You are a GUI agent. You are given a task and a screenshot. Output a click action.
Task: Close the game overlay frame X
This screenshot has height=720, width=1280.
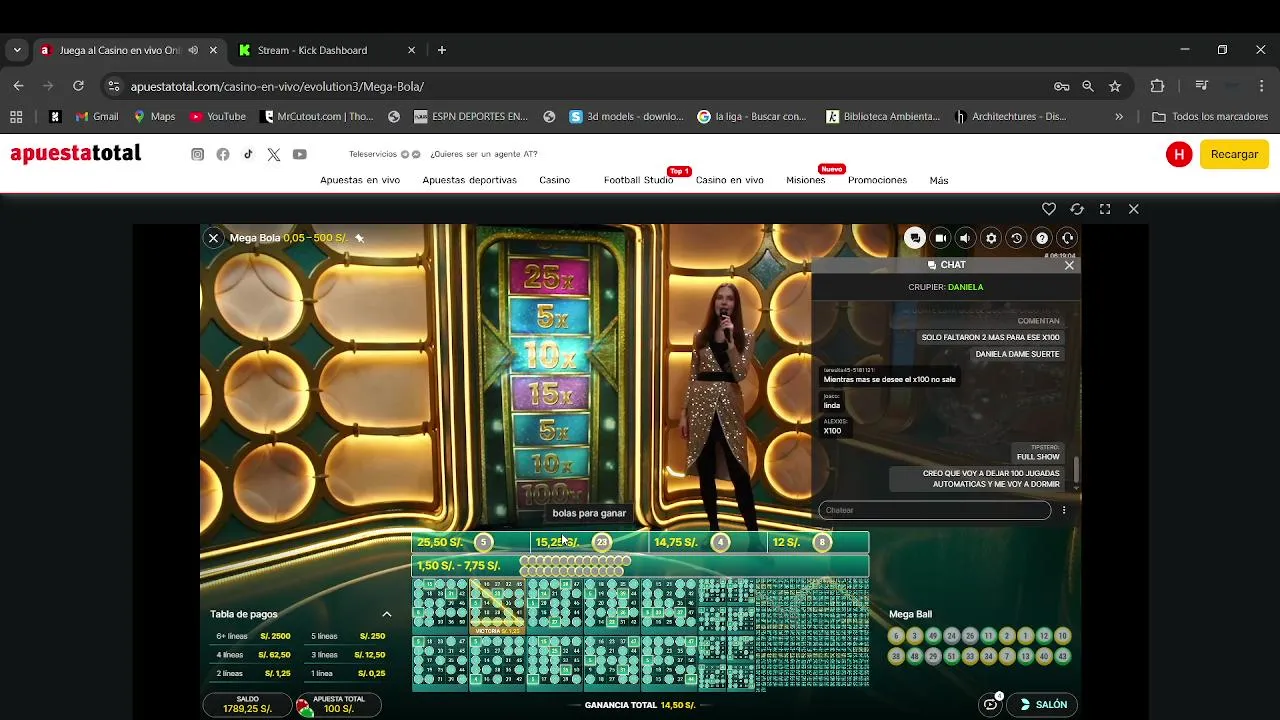coord(1133,209)
